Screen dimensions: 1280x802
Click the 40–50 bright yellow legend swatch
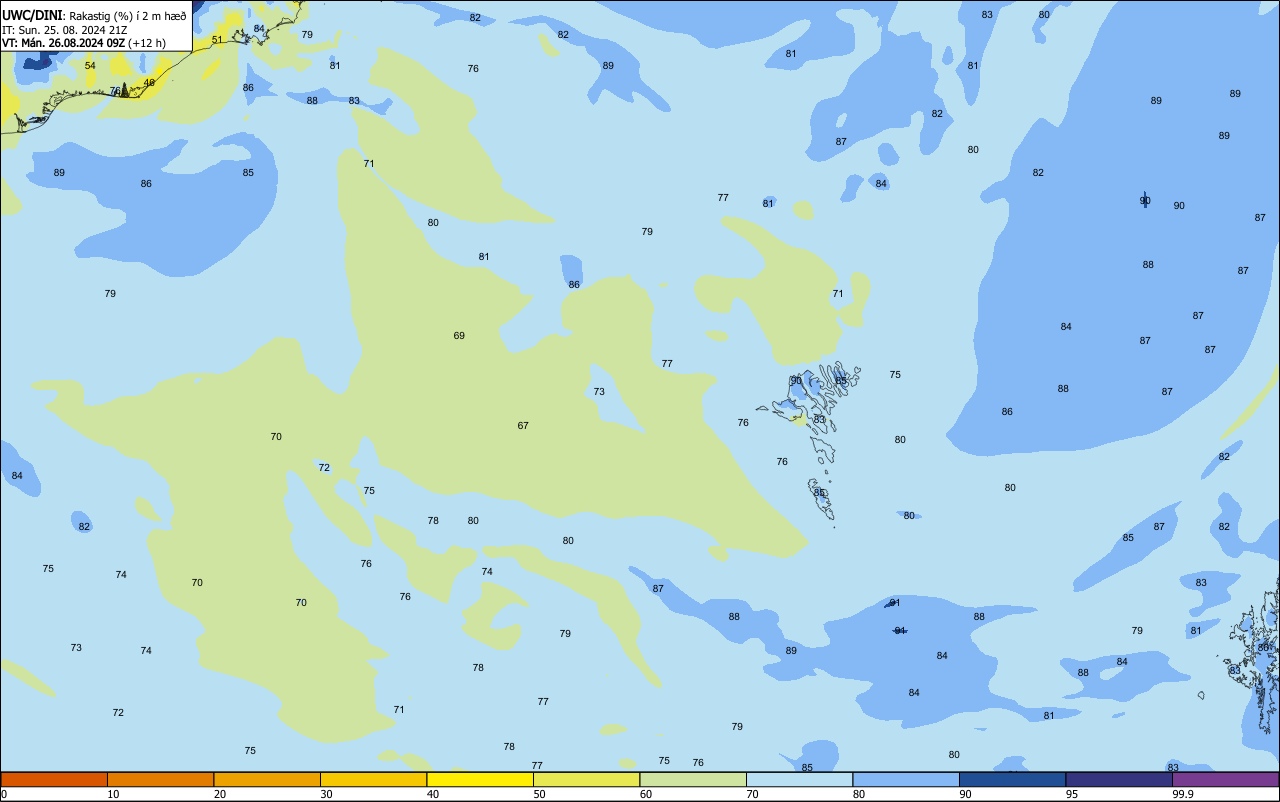pos(480,779)
